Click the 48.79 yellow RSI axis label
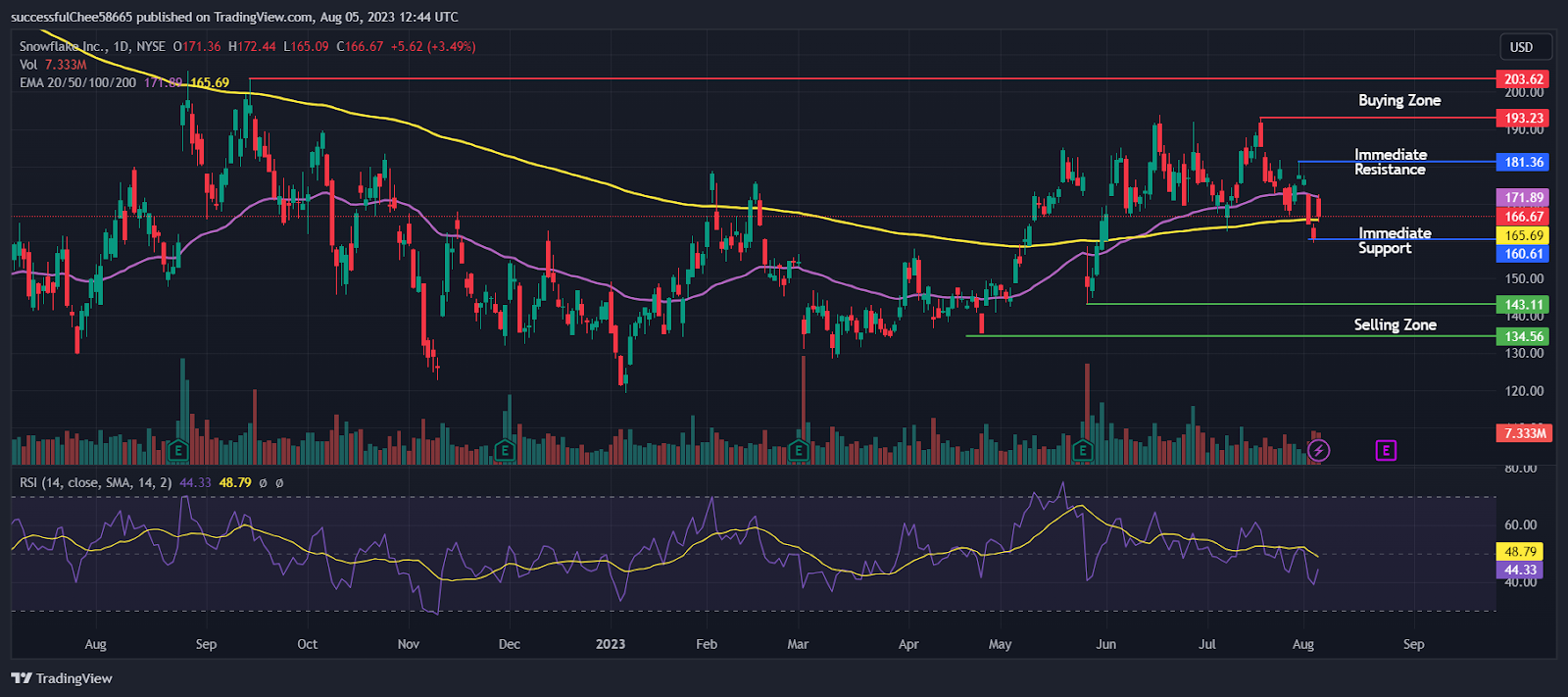Screen dimensions: 1568x697 1520,552
